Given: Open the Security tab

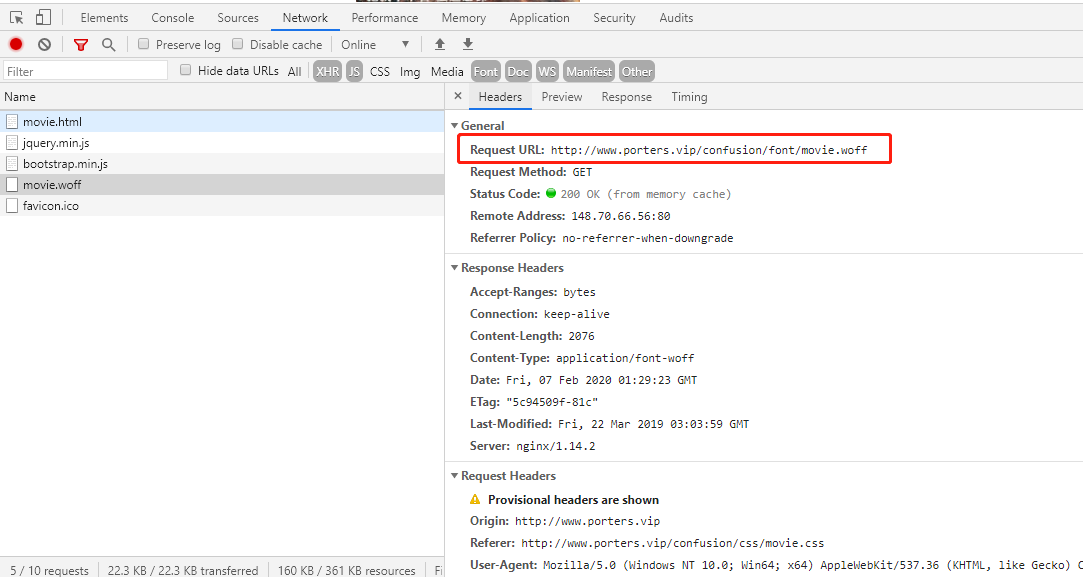Looking at the screenshot, I should 614,18.
